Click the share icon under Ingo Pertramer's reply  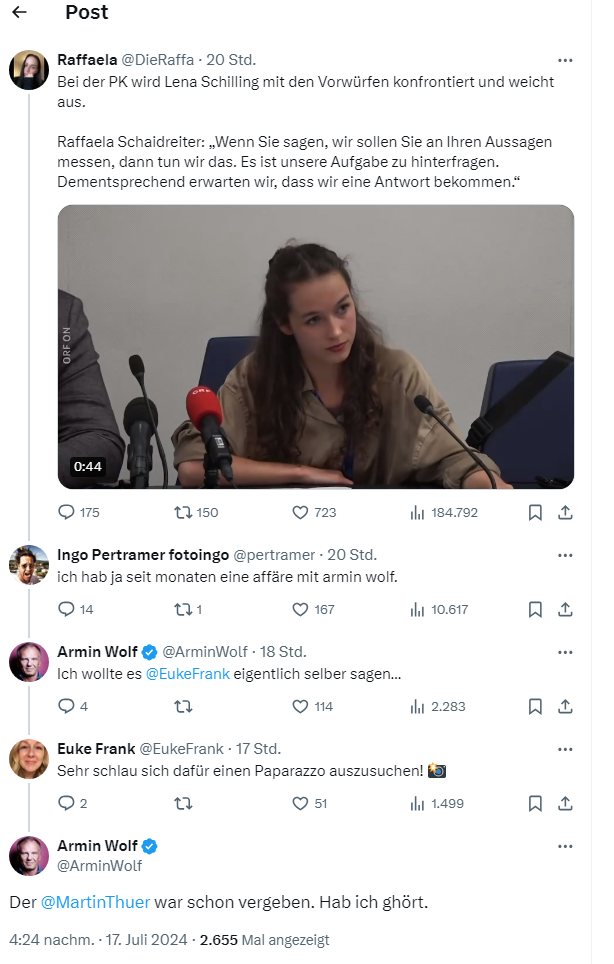pos(565,609)
